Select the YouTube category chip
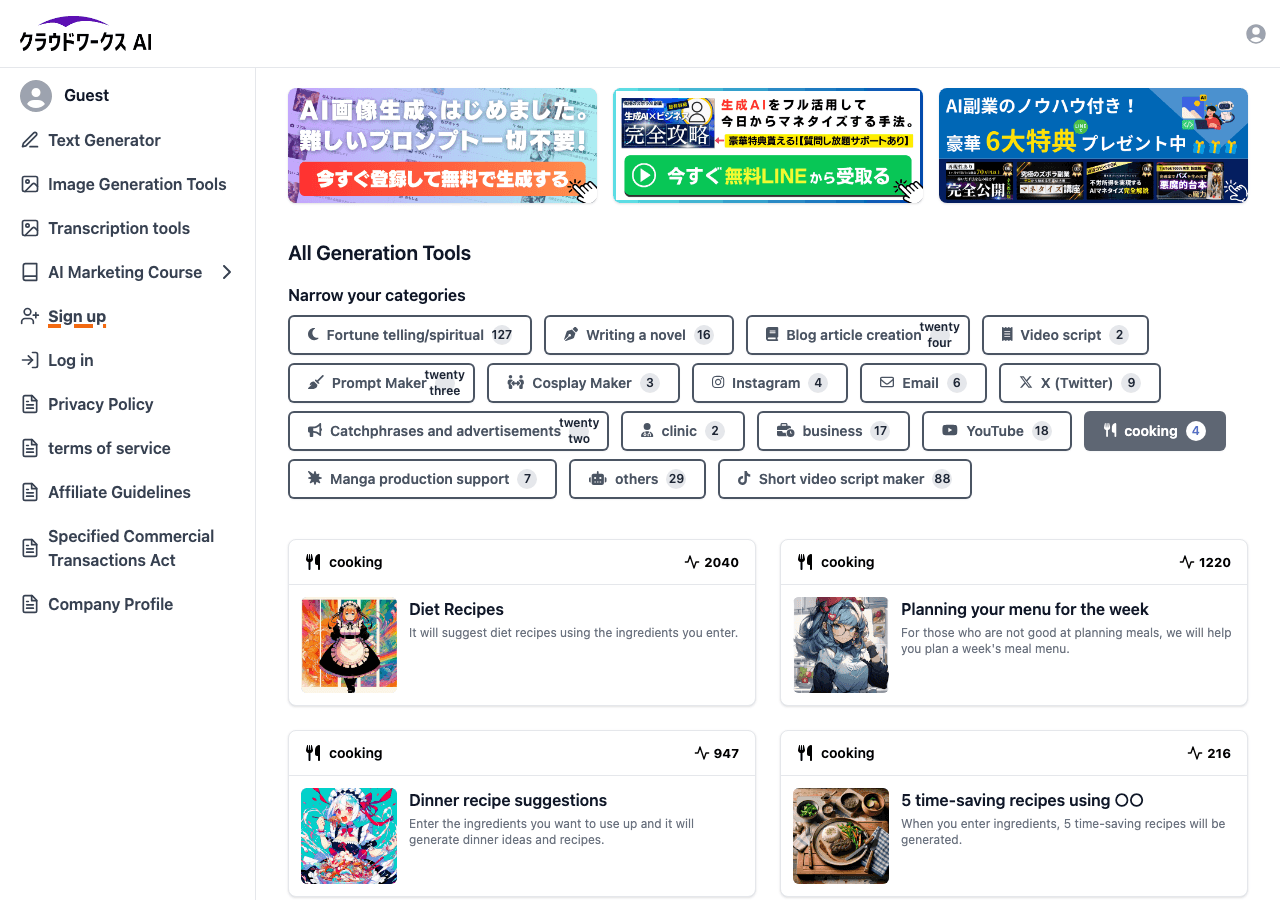1280x900 pixels. click(997, 431)
